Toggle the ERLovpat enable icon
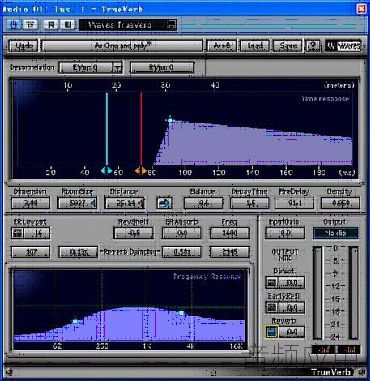The image size is (370, 381). (x=17, y=233)
